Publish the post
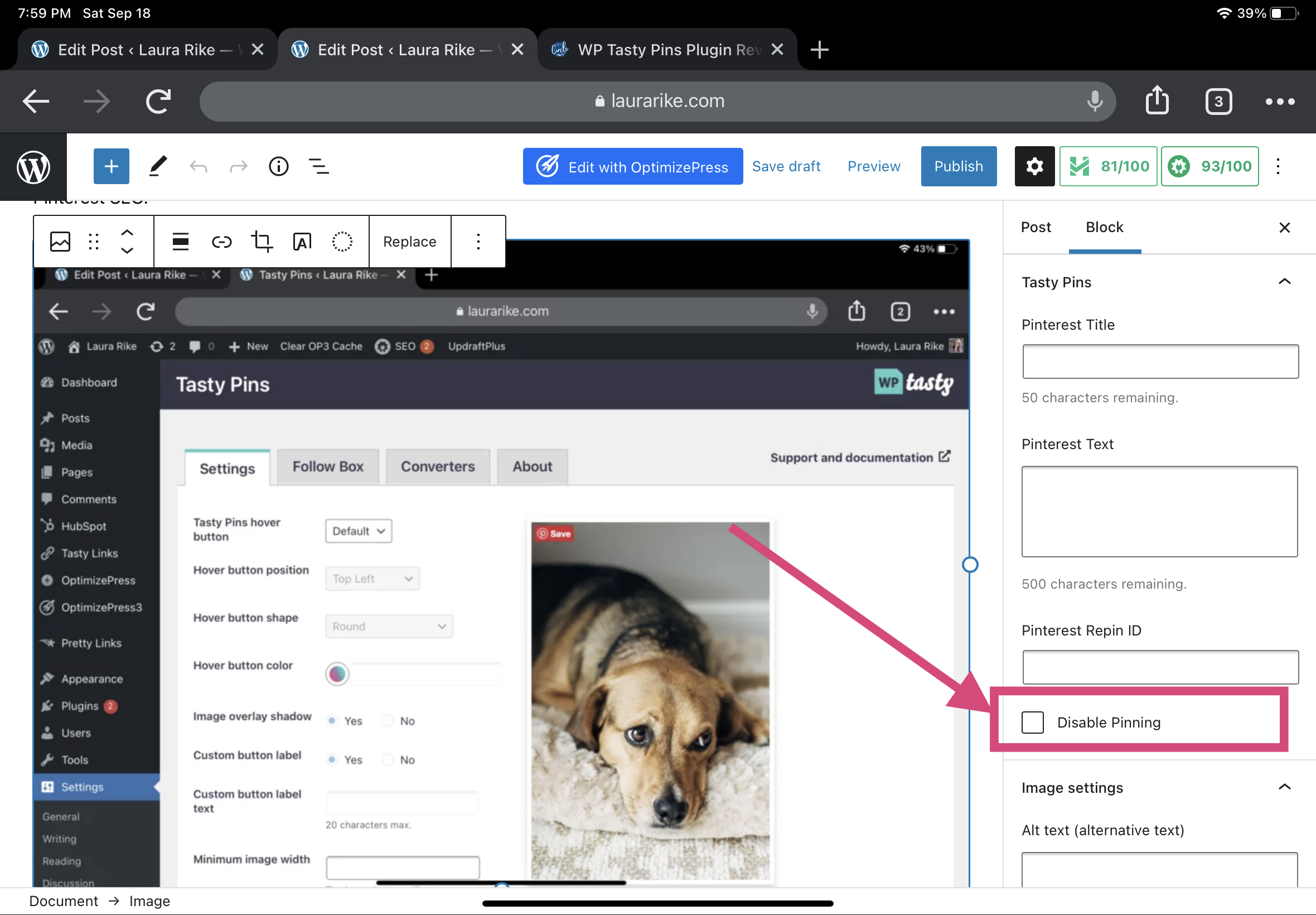The image size is (1316, 915). coord(959,166)
